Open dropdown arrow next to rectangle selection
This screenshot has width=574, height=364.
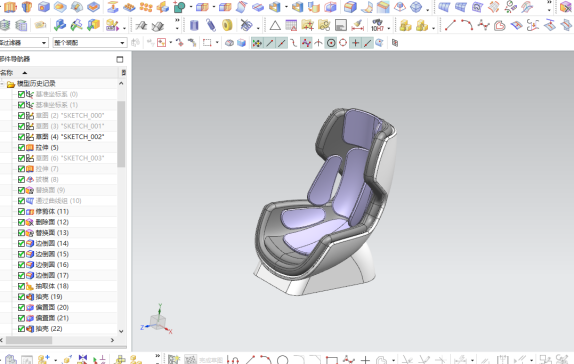point(217,43)
